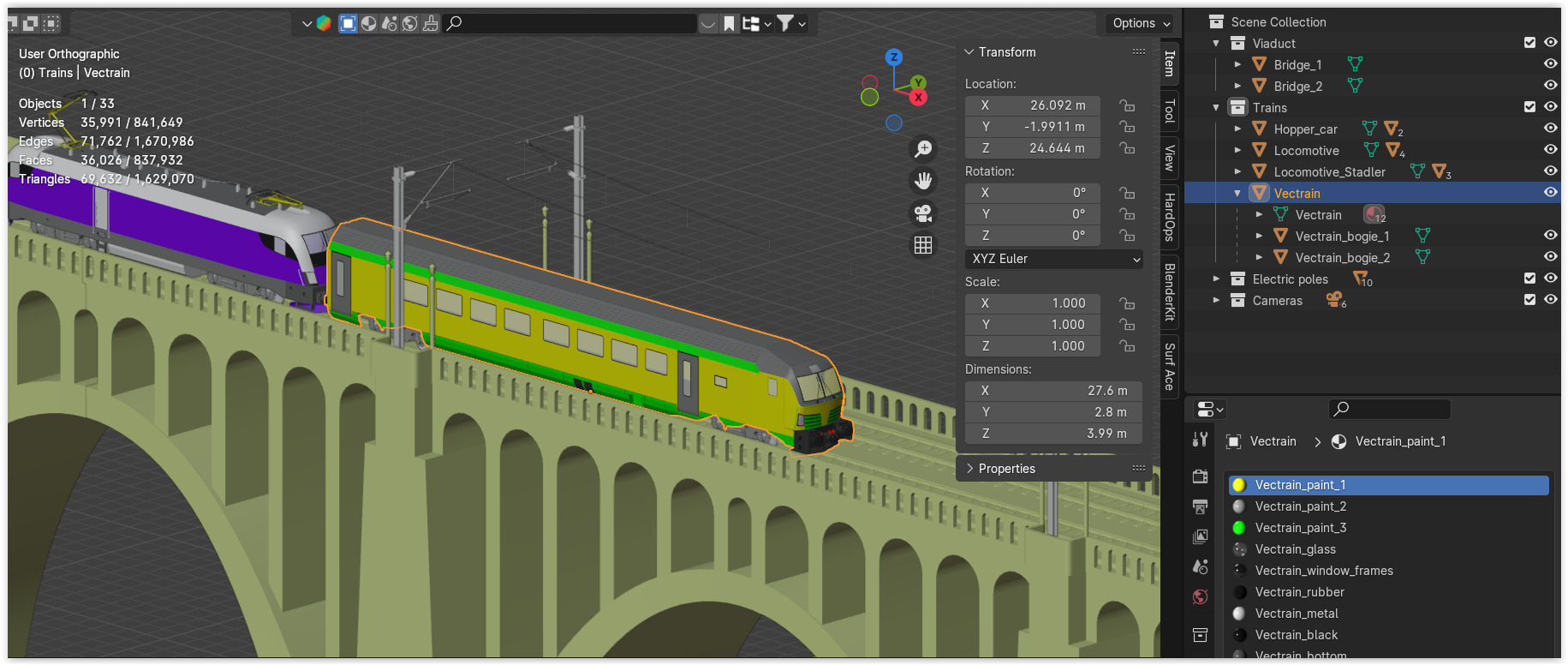Select Vectrain_paint_2 material slot

click(1388, 506)
